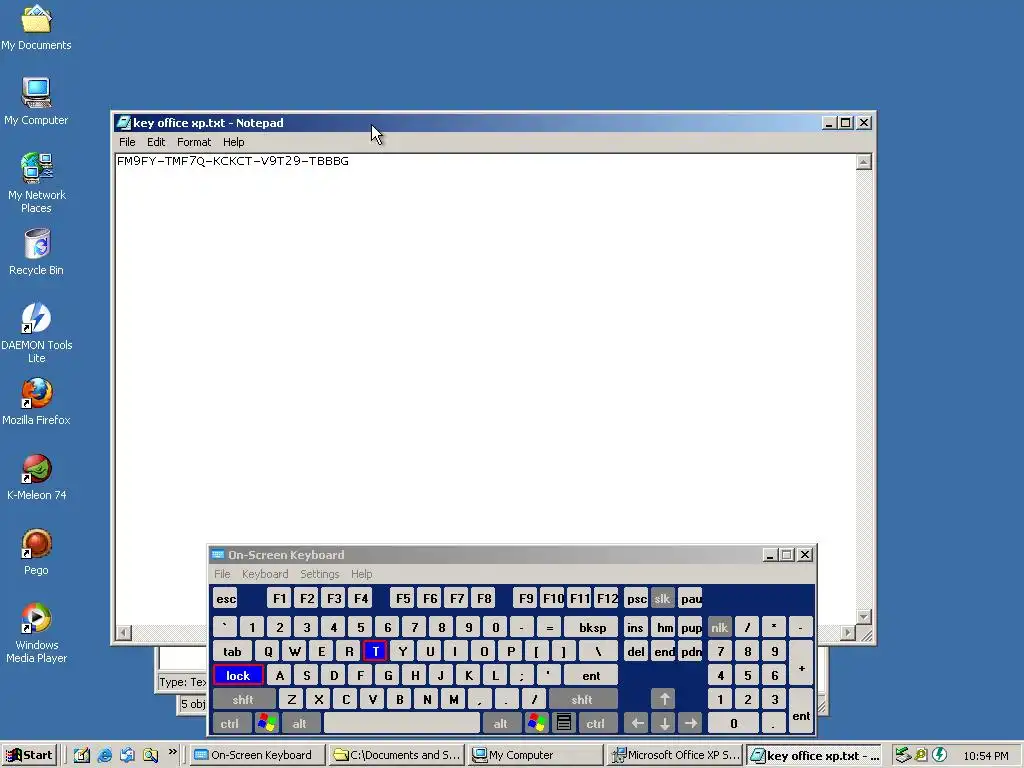Open On-Screen Keyboard Help menu
1024x768 pixels.
(x=361, y=573)
